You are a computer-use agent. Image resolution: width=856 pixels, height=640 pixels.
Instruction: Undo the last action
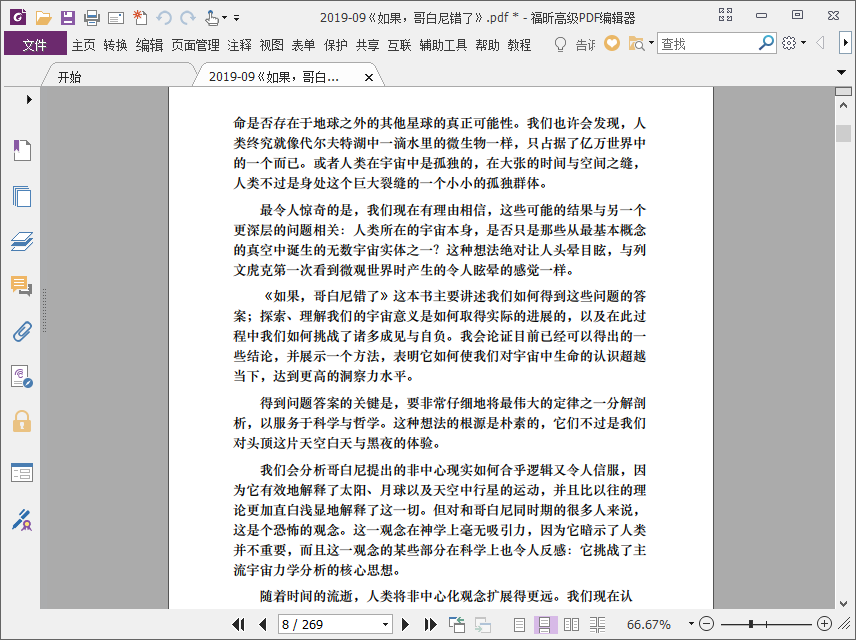(x=164, y=18)
